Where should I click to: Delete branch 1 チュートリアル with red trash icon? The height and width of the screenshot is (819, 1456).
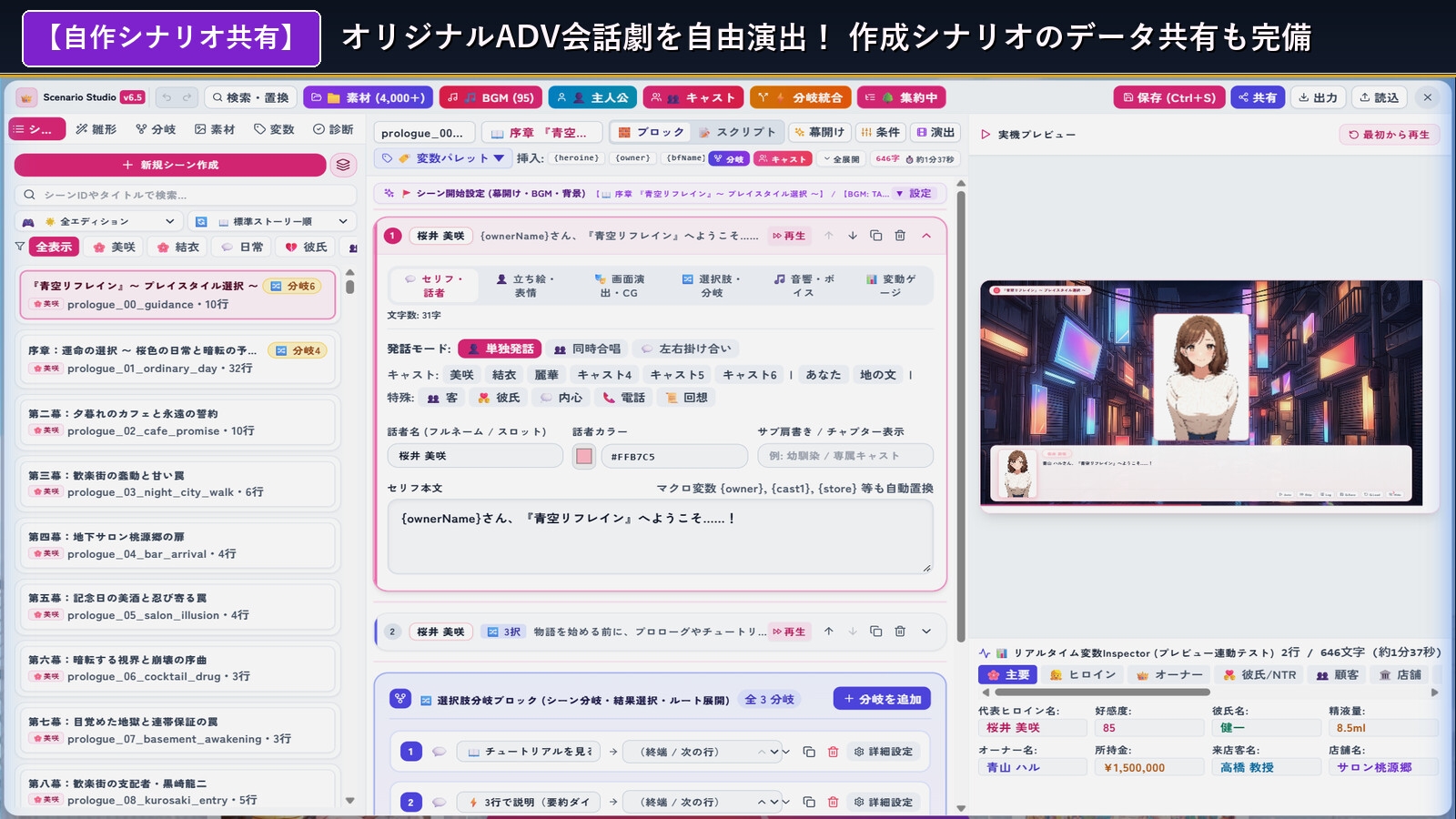point(833,752)
